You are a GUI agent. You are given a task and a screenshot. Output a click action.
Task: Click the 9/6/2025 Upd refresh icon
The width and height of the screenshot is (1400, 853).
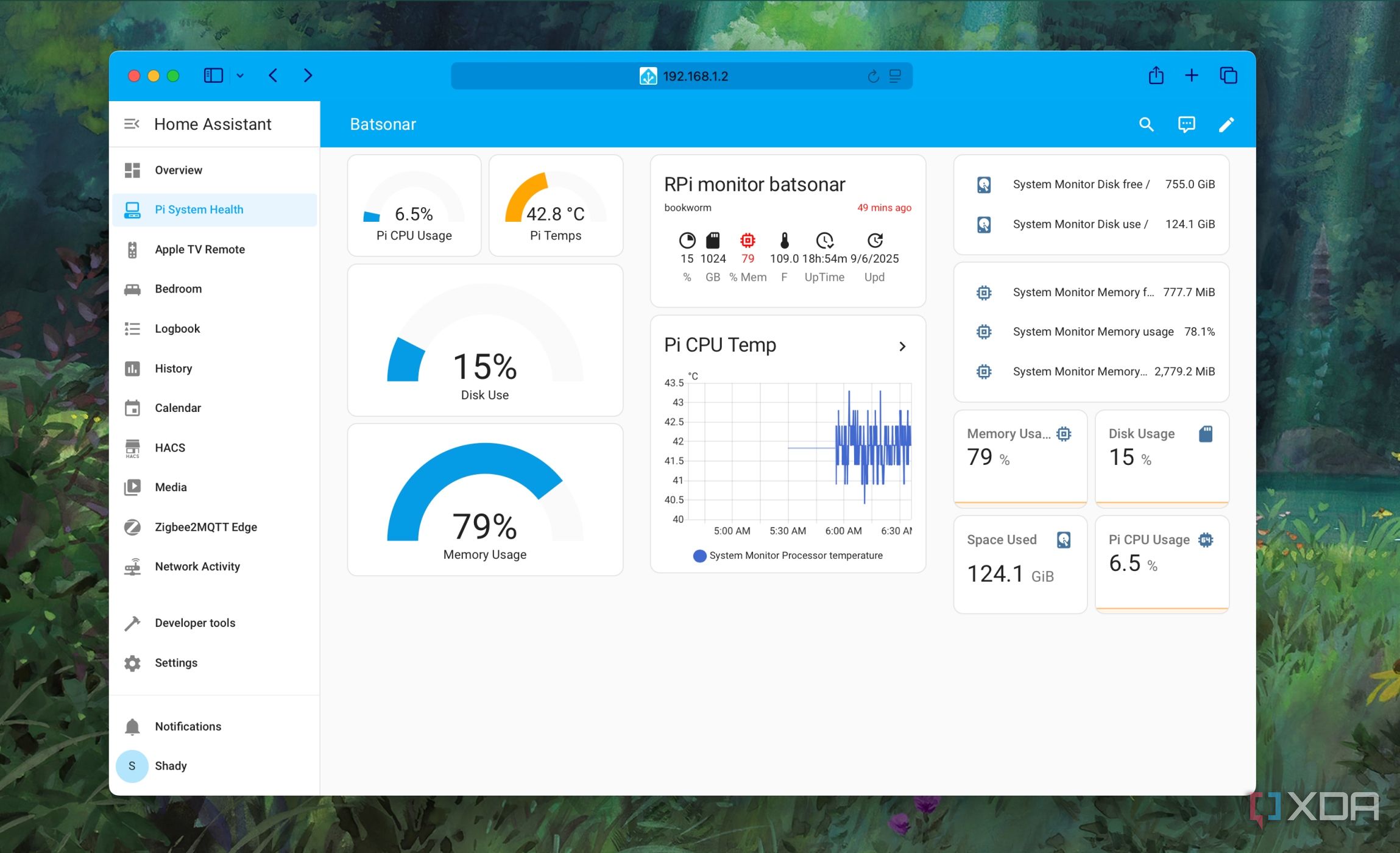pyautogui.click(x=875, y=240)
